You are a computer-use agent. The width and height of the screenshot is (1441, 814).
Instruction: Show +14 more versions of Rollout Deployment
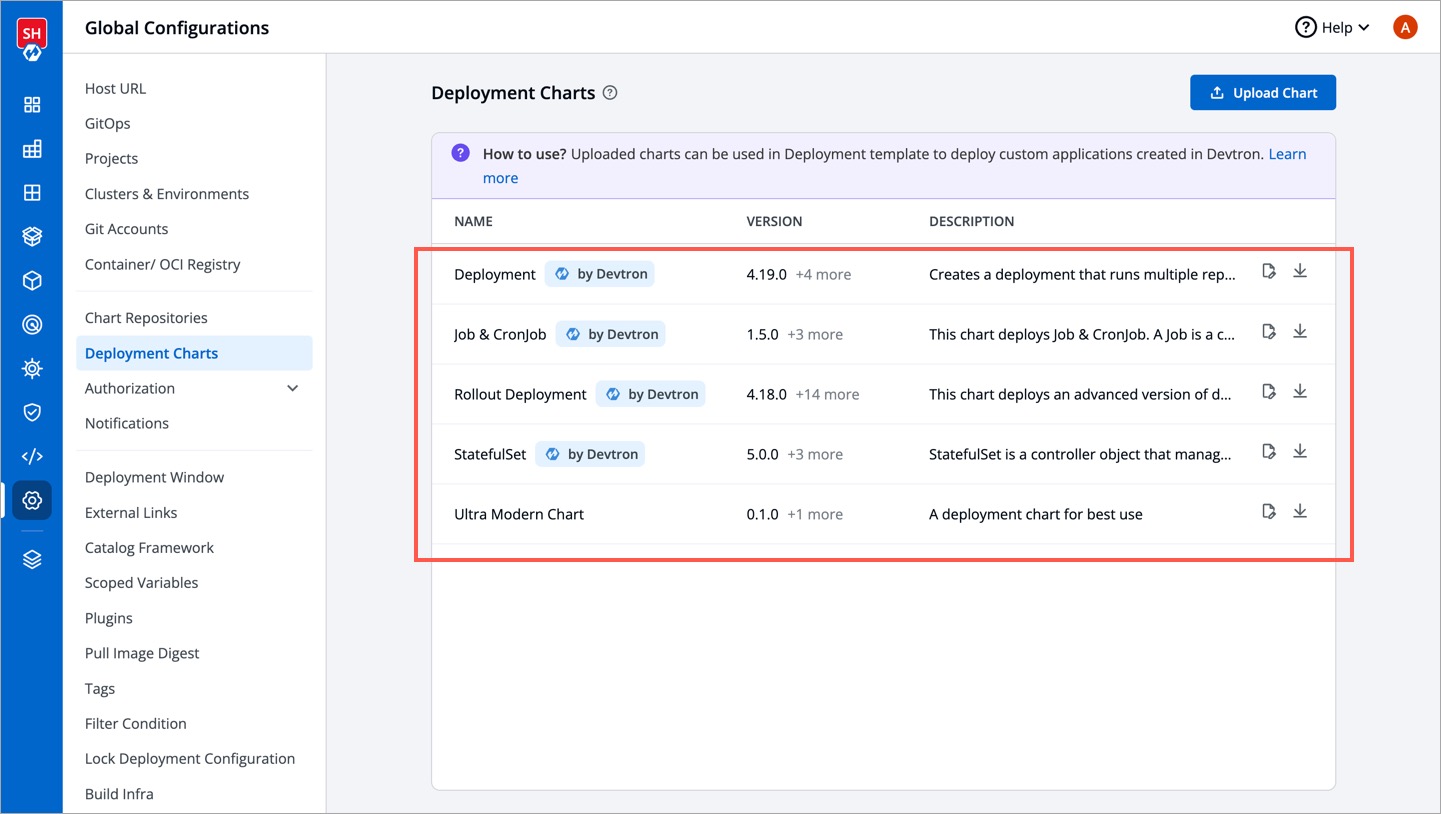point(827,394)
